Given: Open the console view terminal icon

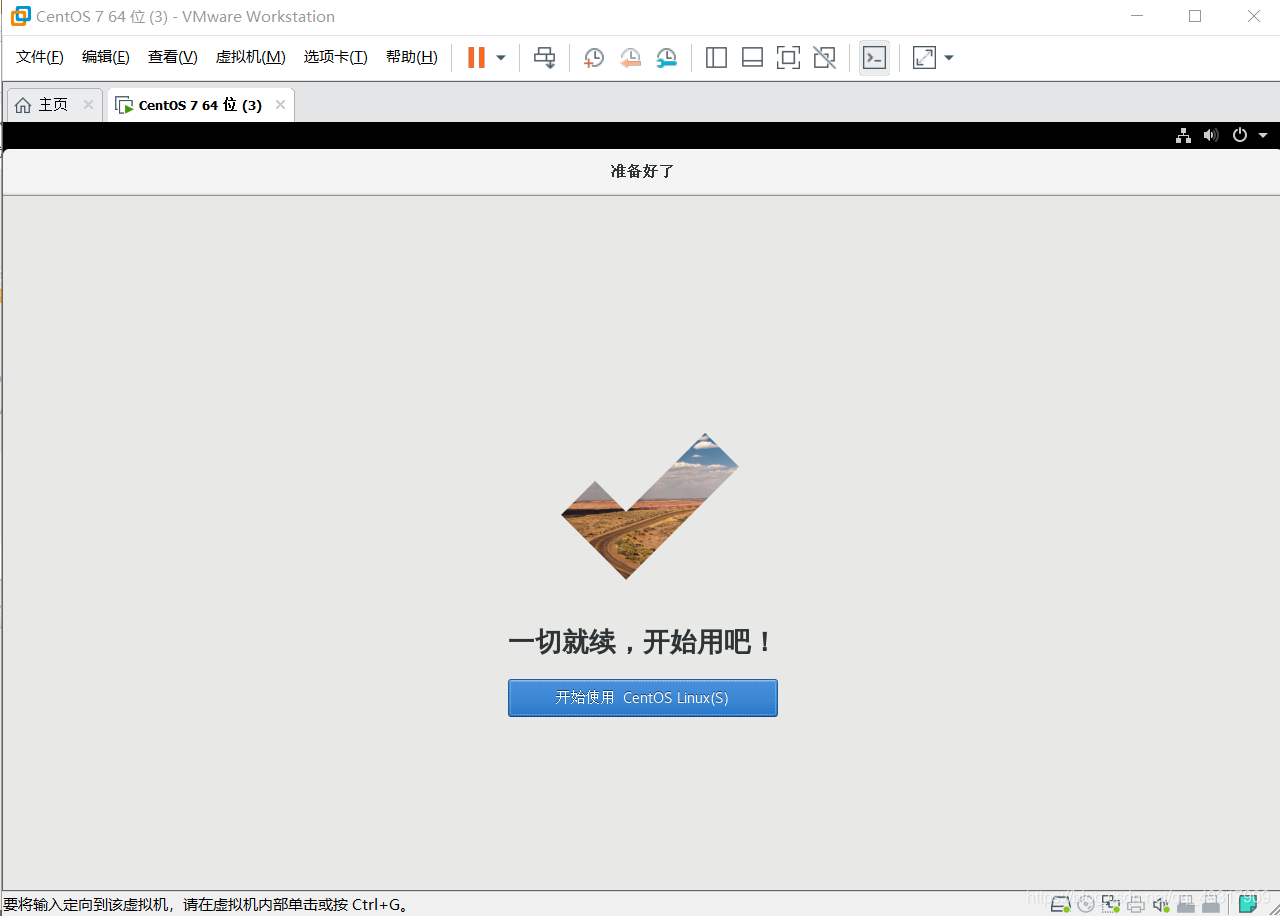Looking at the screenshot, I should [874, 58].
